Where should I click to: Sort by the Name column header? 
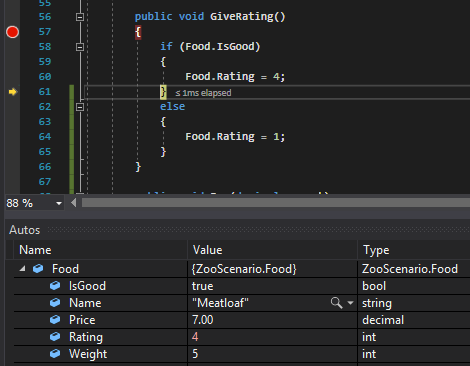point(100,250)
